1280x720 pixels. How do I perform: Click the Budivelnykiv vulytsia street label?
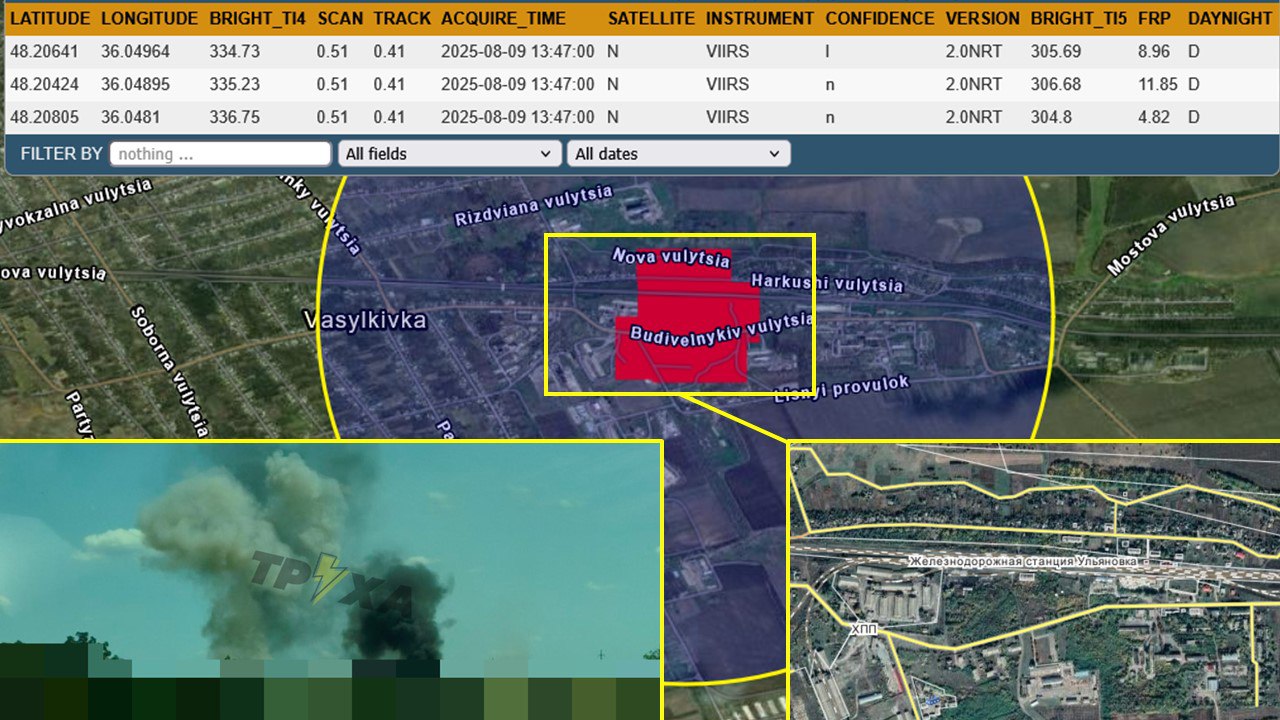pyautogui.click(x=721, y=326)
